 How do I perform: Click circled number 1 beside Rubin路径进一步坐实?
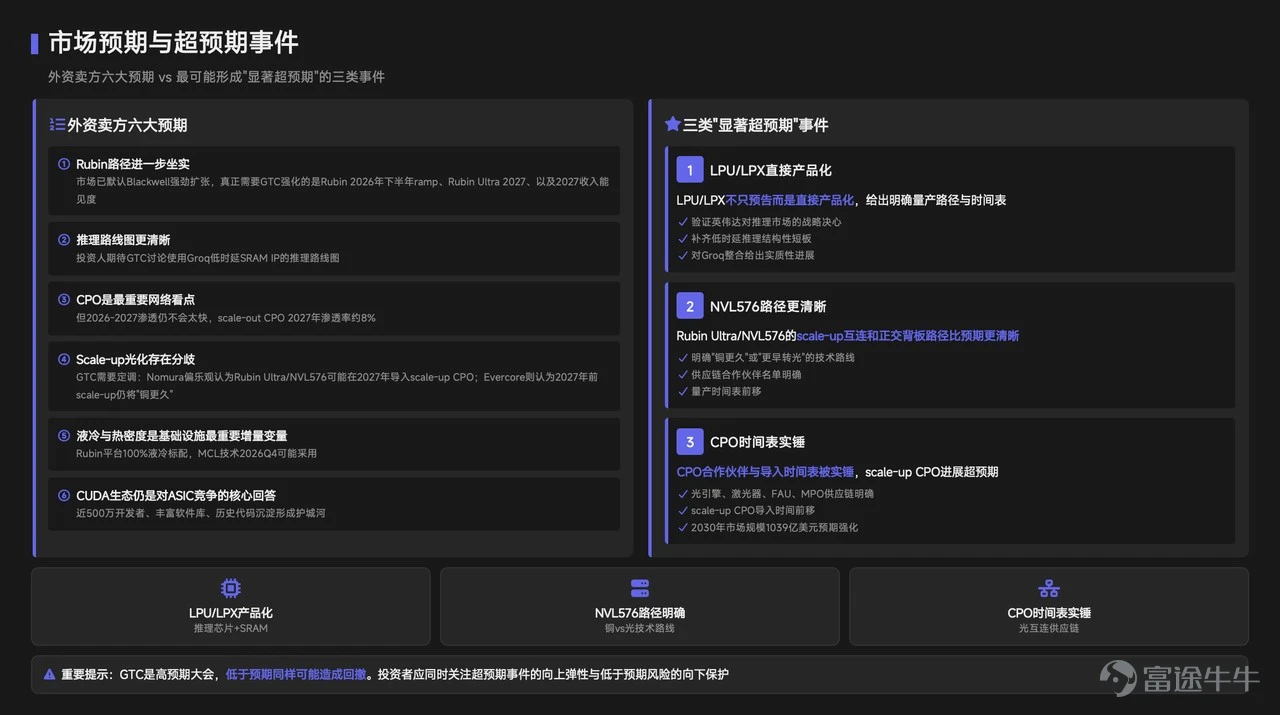[64, 164]
